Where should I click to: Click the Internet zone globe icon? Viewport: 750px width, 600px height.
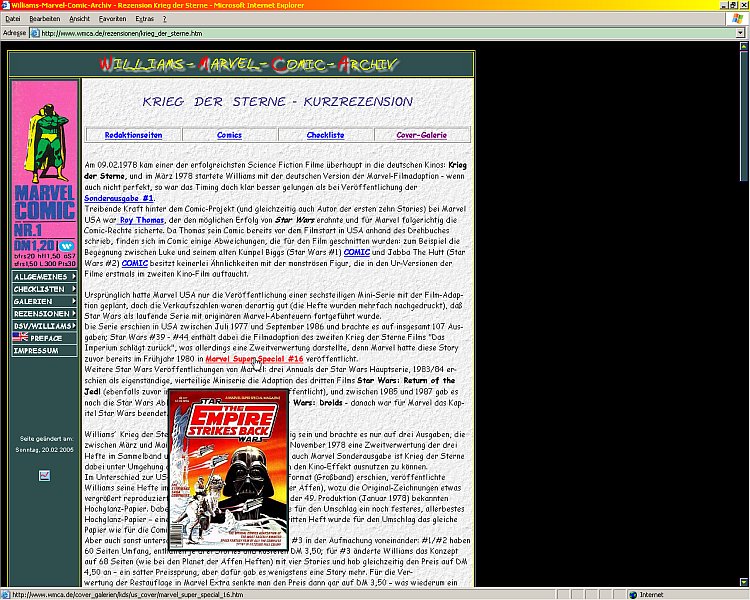pyautogui.click(x=633, y=595)
